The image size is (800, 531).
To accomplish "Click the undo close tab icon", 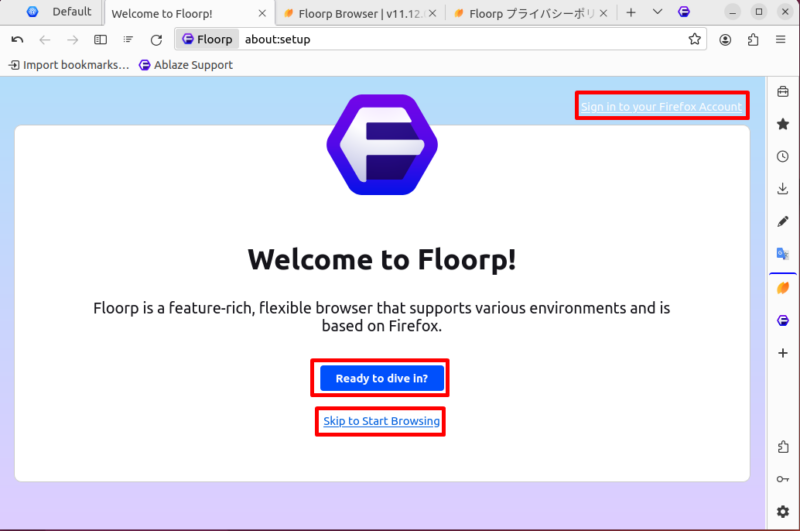I will click(17, 39).
